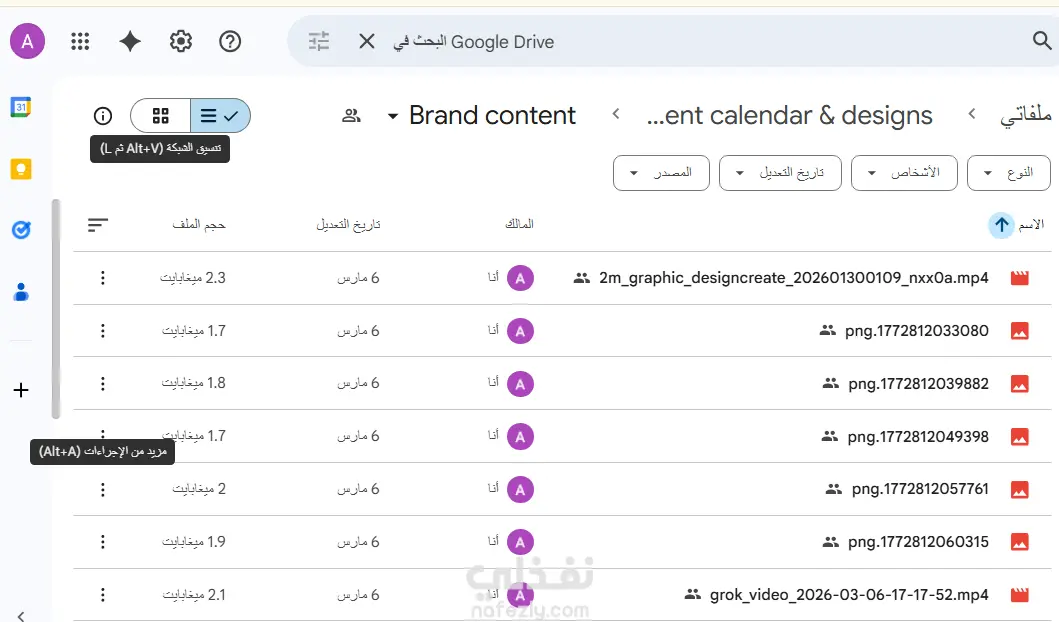Image resolution: width=1059 pixels, height=622 pixels.
Task: Open more actions for grok_video file
Action: [102, 595]
